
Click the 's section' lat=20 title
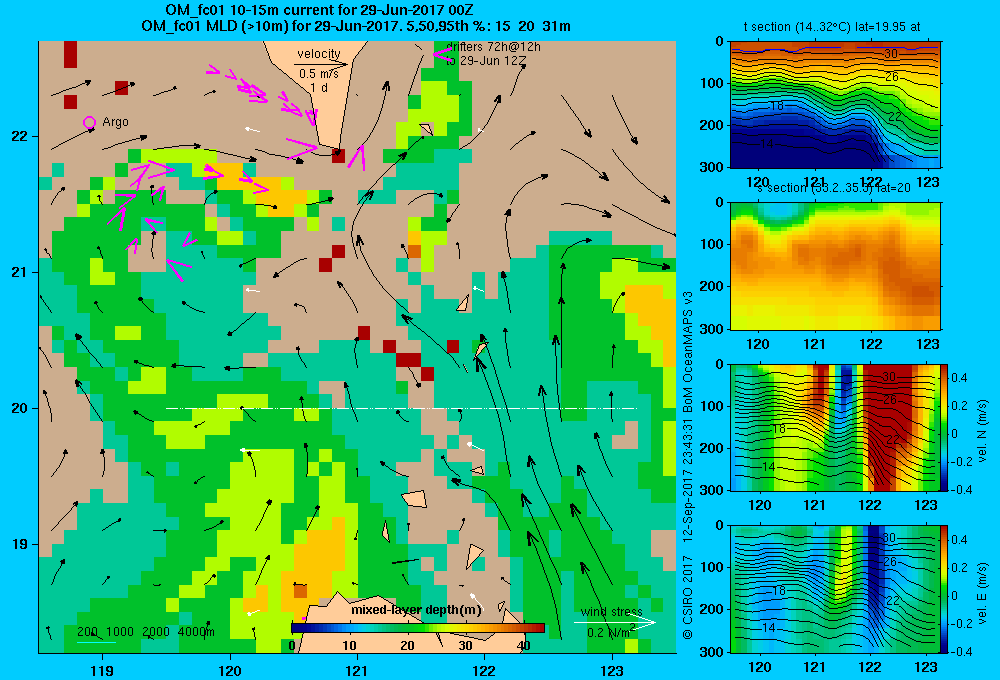tap(834, 188)
